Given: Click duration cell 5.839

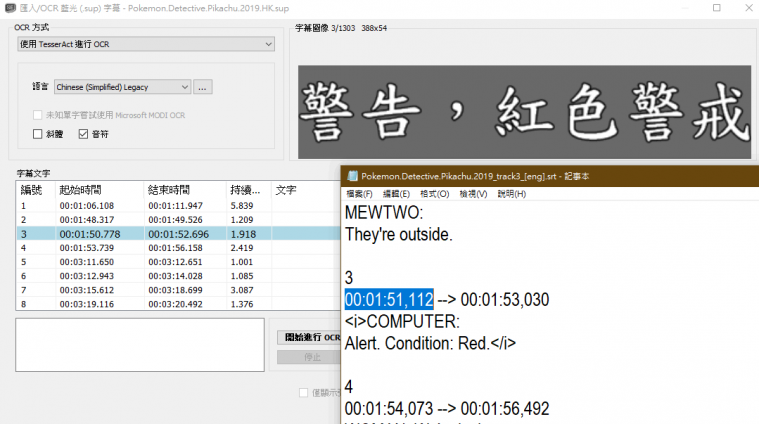Looking at the screenshot, I should point(242,206).
